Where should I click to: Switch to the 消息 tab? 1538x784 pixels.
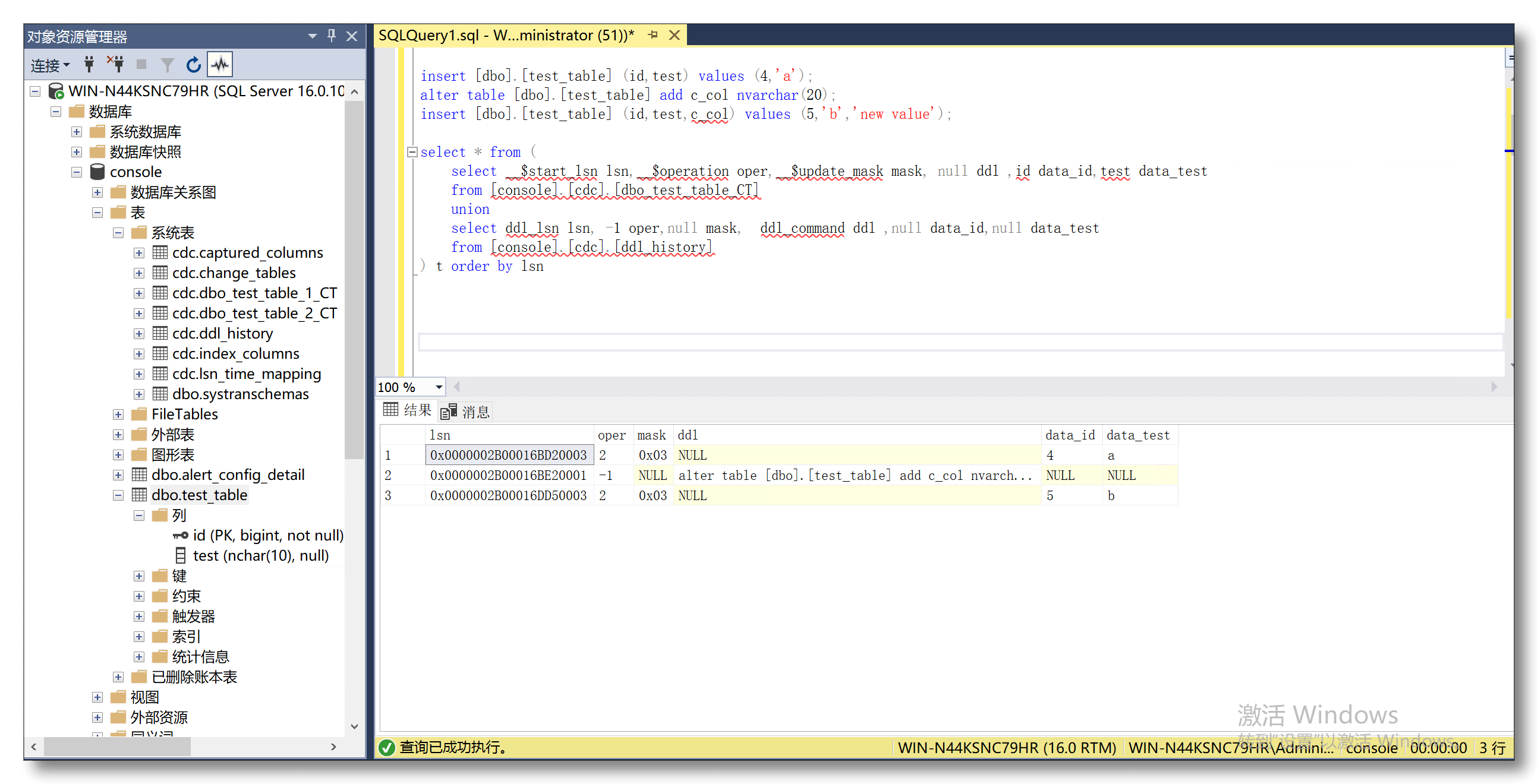[x=467, y=411]
